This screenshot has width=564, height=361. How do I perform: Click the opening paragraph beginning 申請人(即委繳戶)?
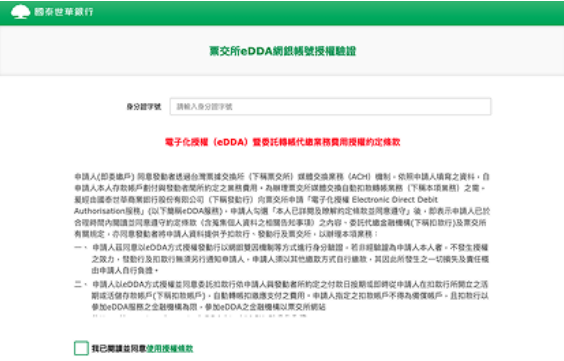pos(282,205)
